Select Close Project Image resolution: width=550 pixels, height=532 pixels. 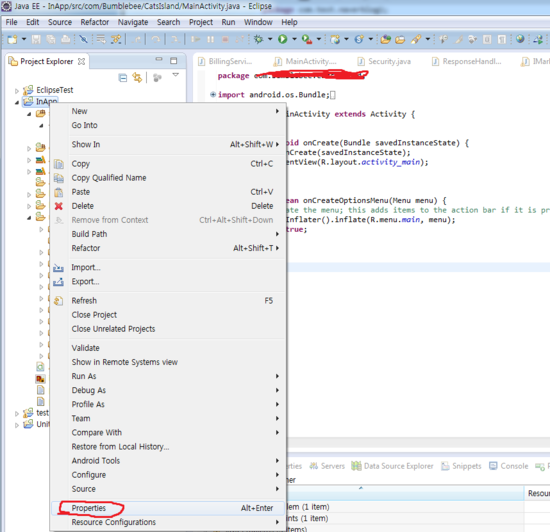click(168, 315)
